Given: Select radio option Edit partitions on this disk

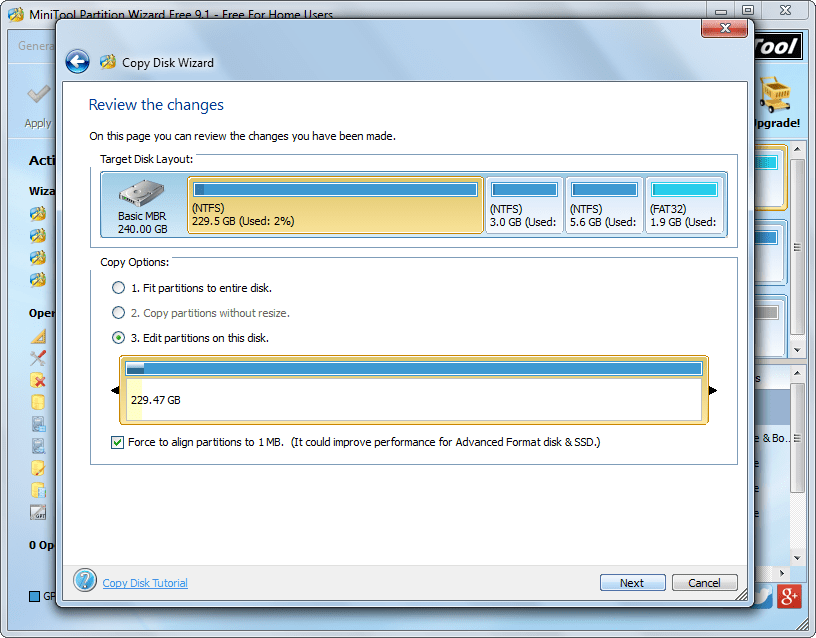Looking at the screenshot, I should pos(118,337).
